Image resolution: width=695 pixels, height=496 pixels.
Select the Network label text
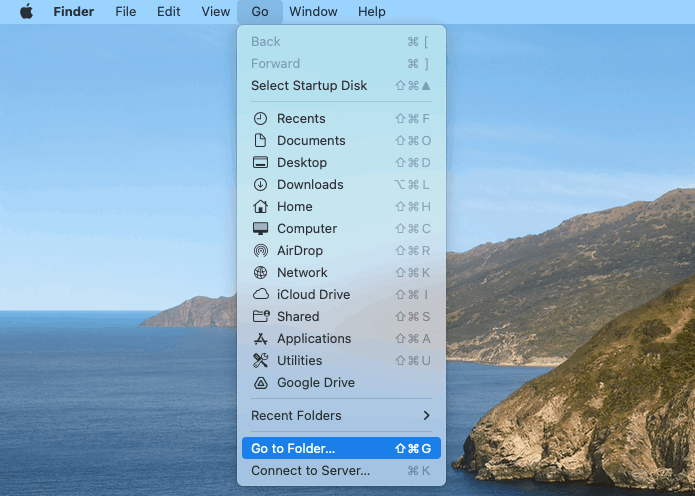[302, 273]
